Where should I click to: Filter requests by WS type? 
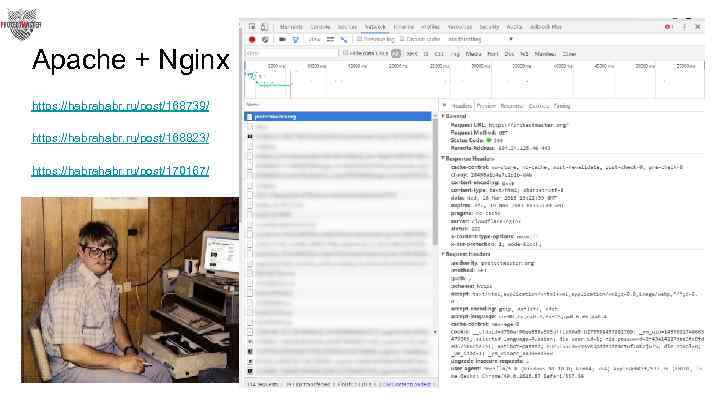(524, 54)
